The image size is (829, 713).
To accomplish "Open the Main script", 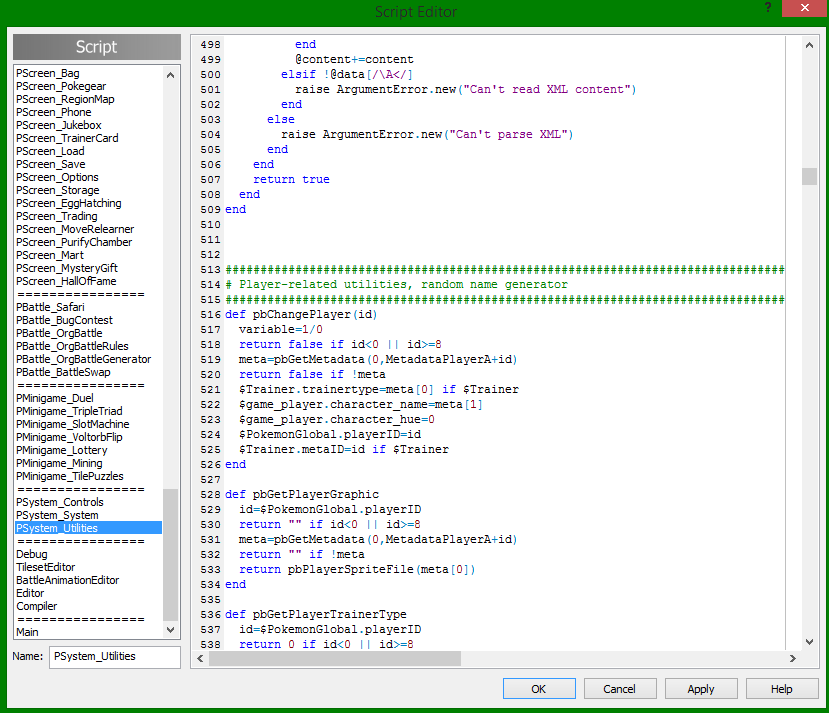I will pos(28,632).
